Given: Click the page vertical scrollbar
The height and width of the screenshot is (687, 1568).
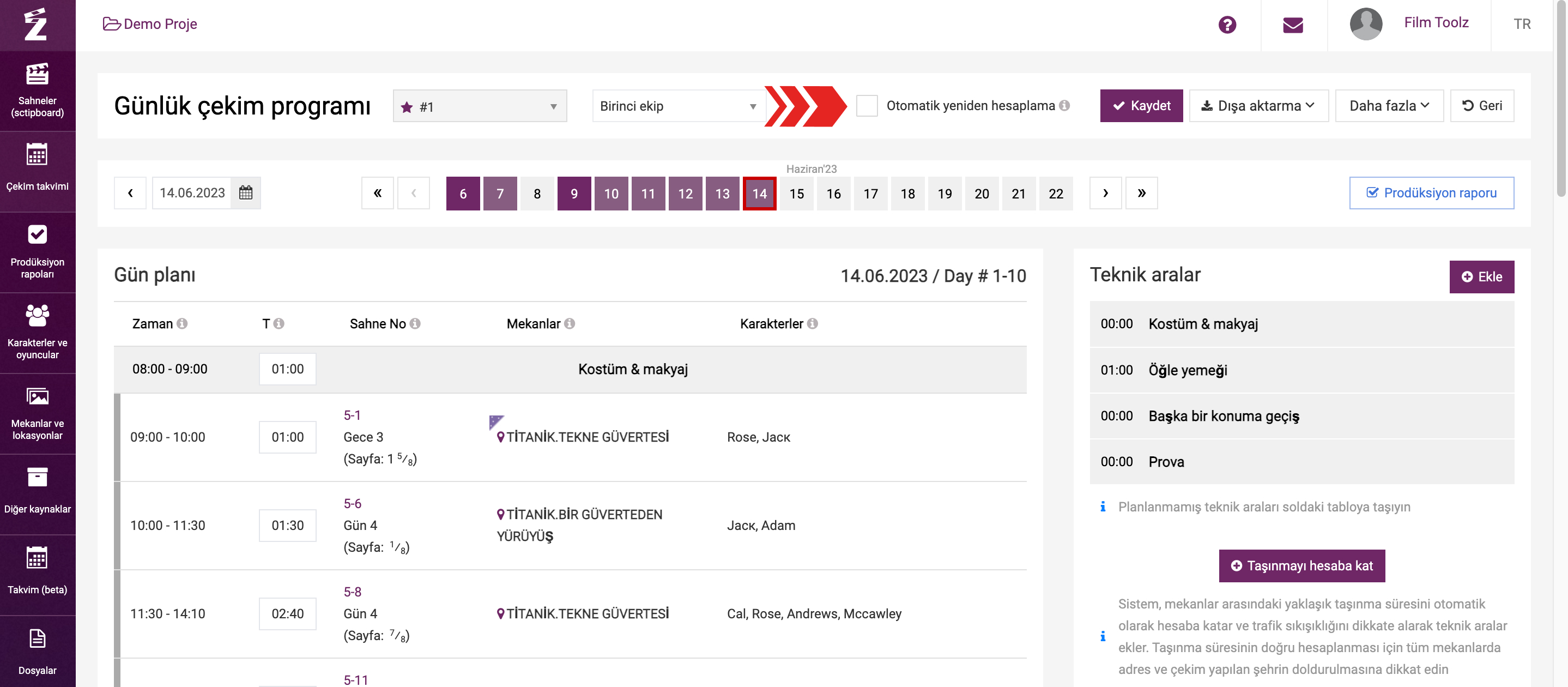Looking at the screenshot, I should tap(1561, 100).
